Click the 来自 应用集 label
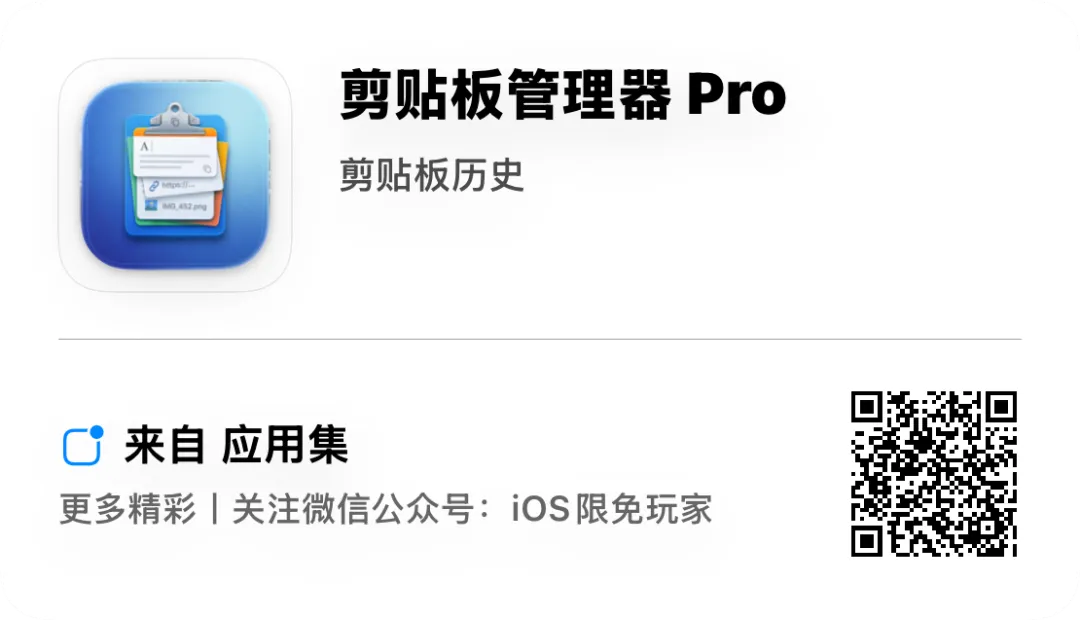Screen dimensions: 1080x620 [x=236, y=445]
